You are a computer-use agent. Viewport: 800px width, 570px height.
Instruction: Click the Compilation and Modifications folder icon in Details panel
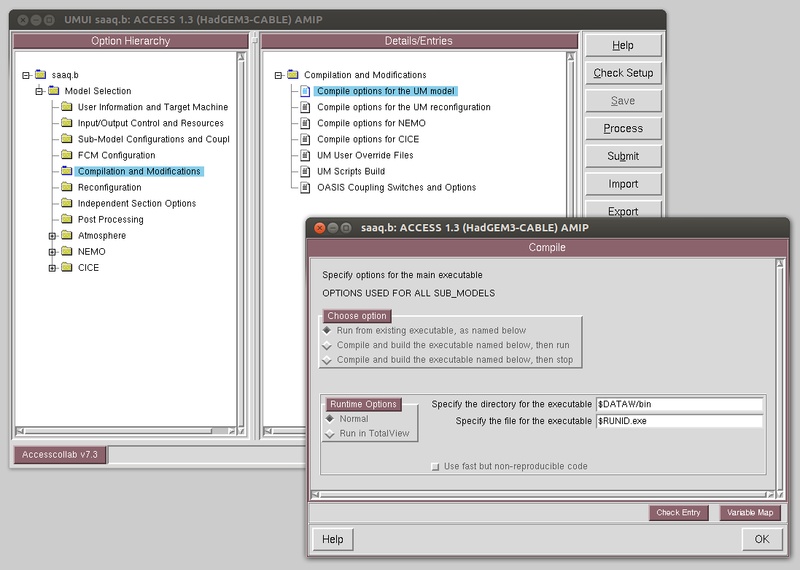293,75
